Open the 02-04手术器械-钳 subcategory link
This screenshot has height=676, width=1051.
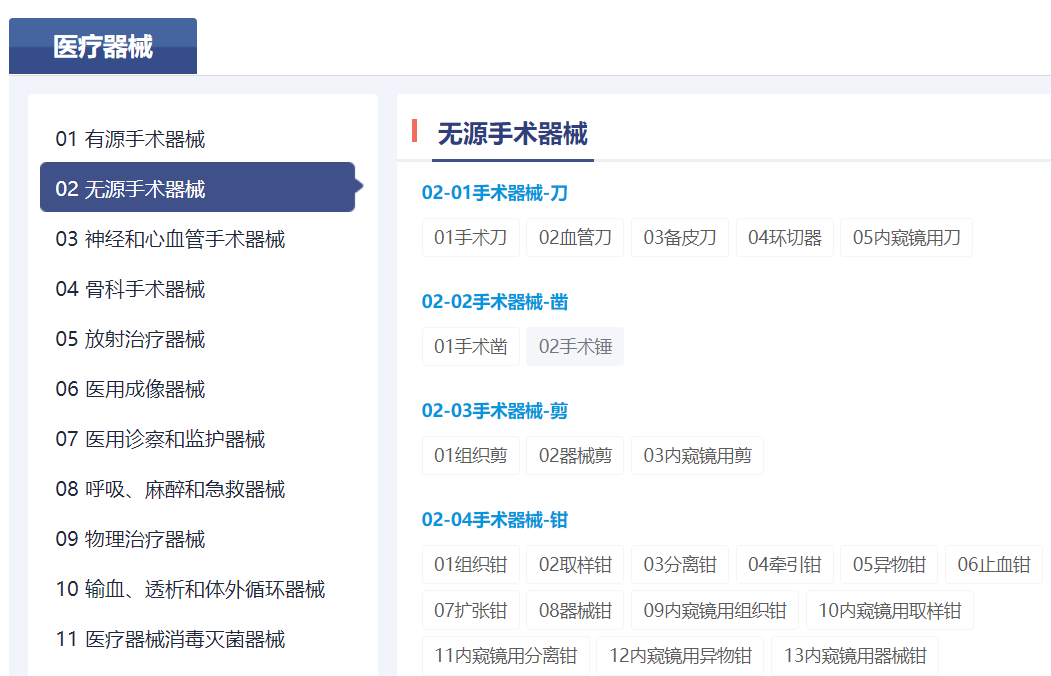point(495,520)
